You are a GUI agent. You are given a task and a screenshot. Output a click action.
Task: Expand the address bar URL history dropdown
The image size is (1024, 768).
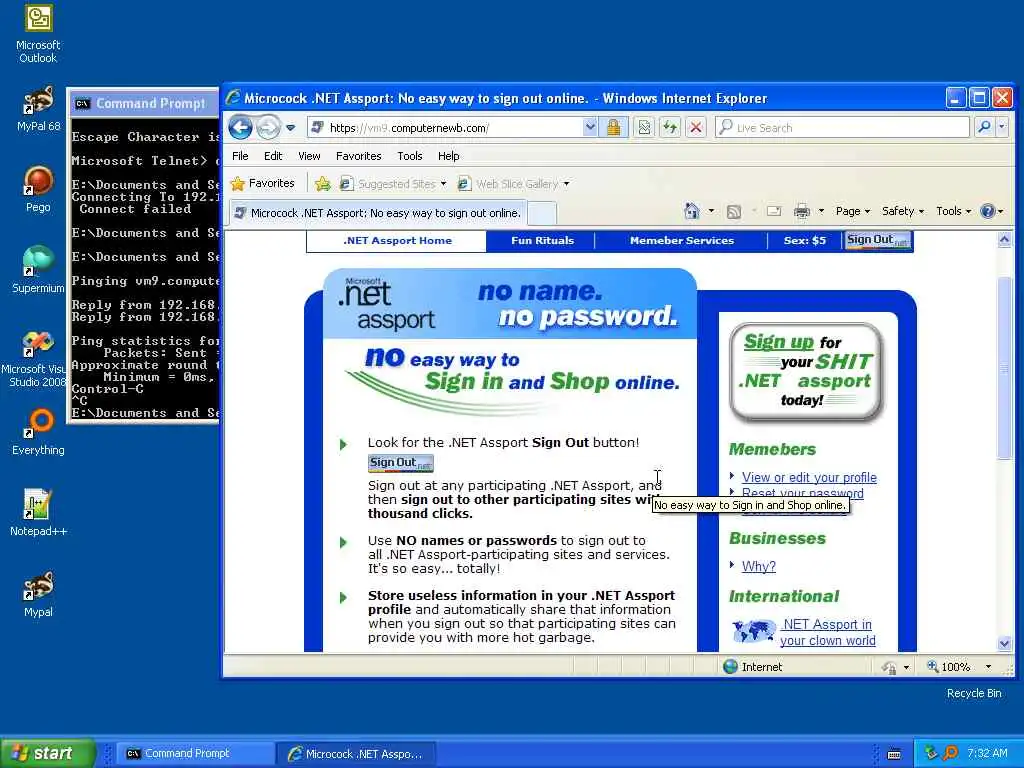tap(590, 127)
